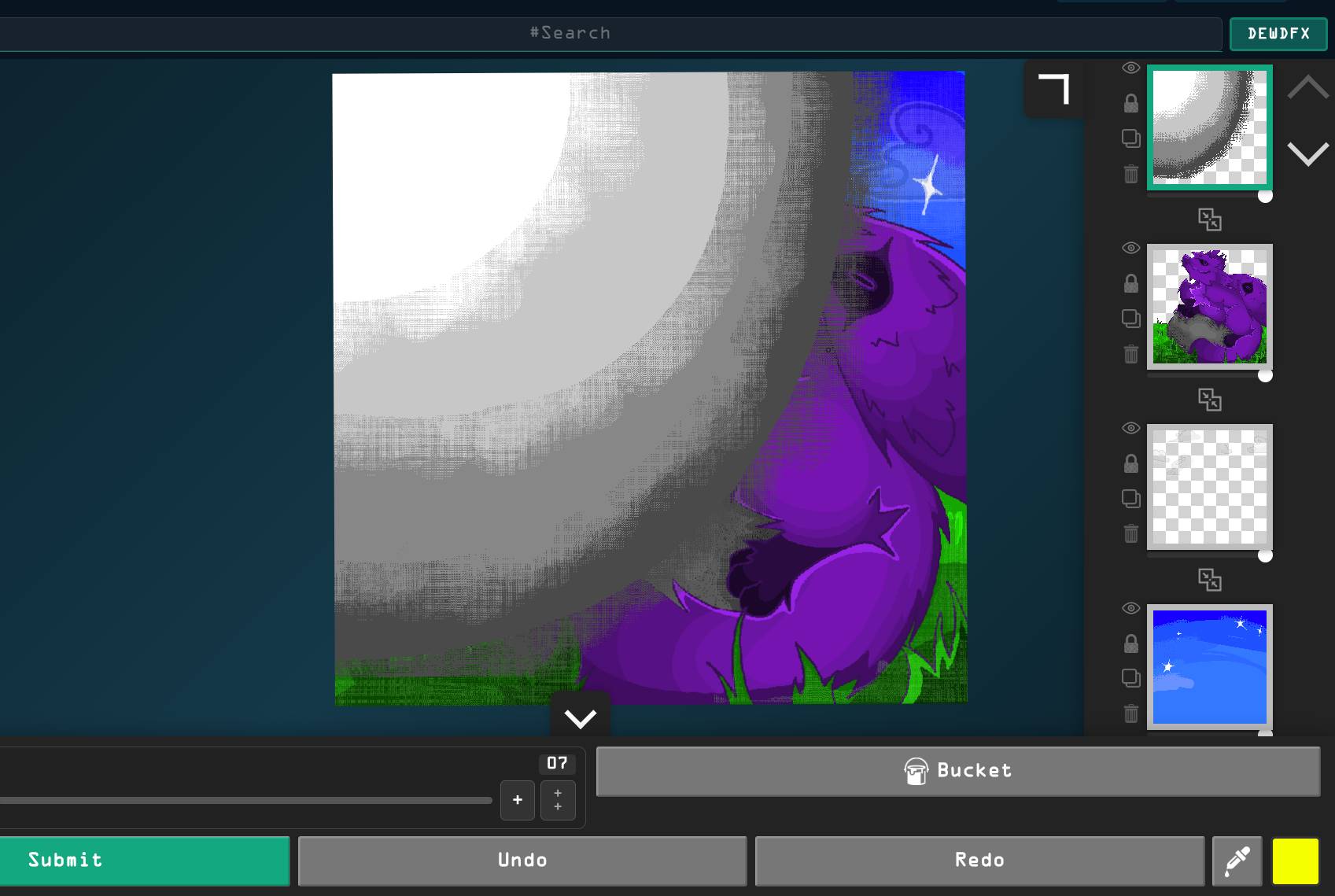Screen dimensions: 1335x896
Task: Click the corner bracket icon beside the canvas
Action: click(1053, 89)
